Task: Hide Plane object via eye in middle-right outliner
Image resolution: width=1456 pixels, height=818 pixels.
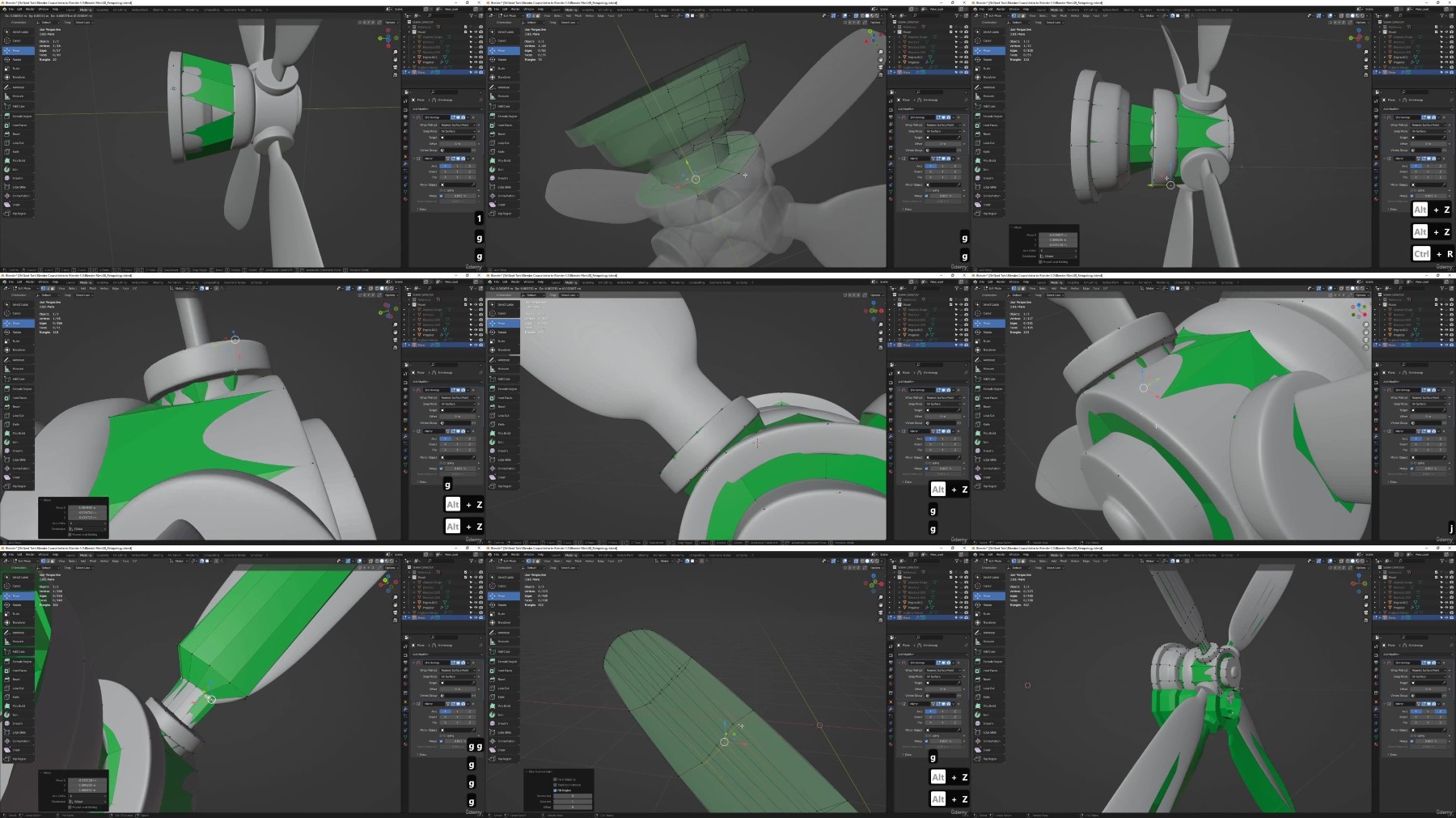Action: pyautogui.click(x=1446, y=345)
